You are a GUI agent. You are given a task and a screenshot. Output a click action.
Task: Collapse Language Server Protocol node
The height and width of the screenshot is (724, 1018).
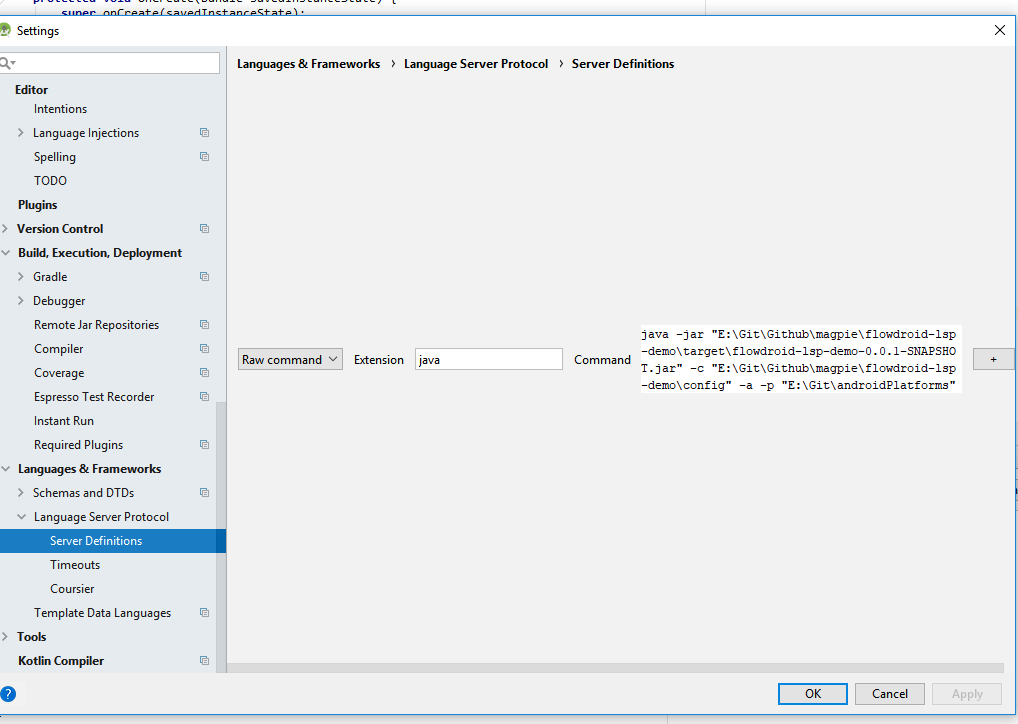click(21, 517)
